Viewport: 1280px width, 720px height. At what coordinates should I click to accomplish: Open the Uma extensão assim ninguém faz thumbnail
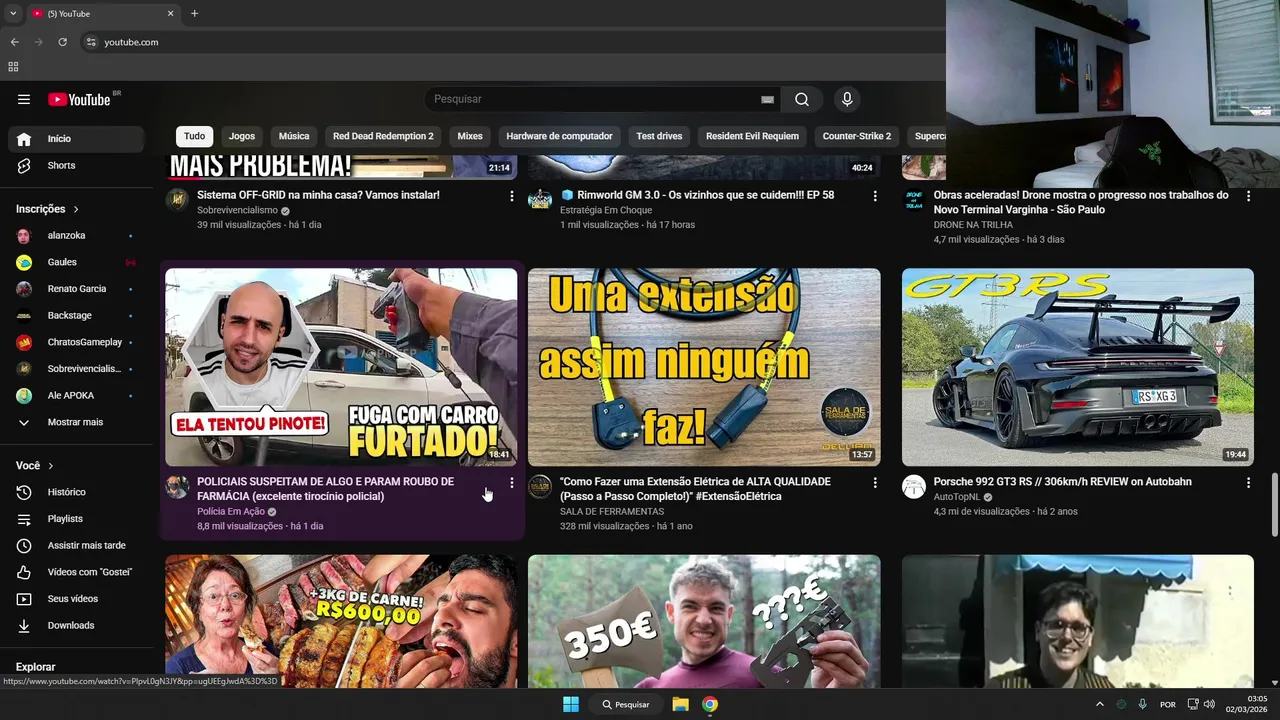[x=704, y=367]
